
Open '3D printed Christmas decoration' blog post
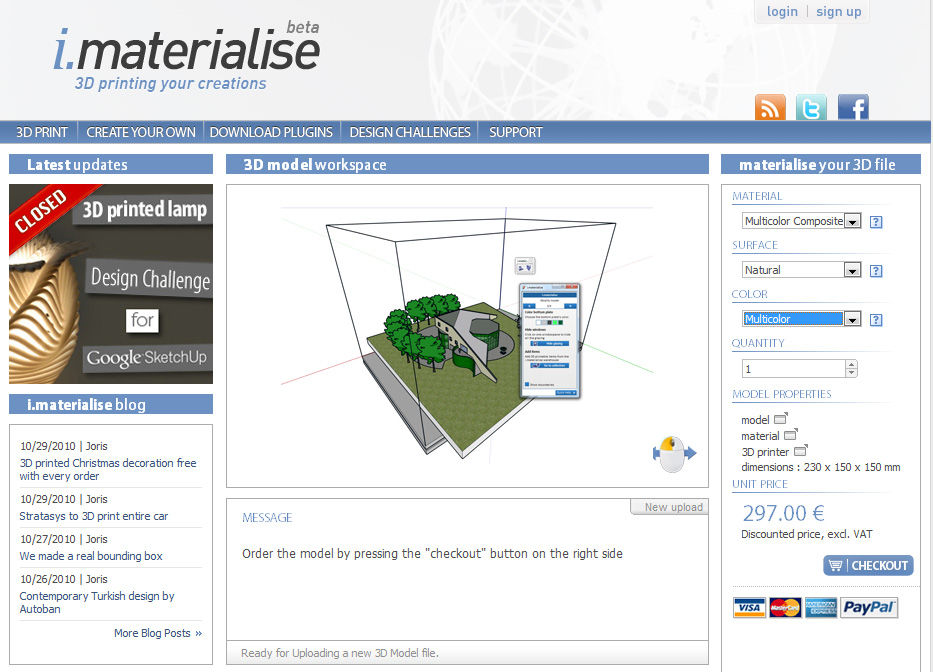pos(108,470)
